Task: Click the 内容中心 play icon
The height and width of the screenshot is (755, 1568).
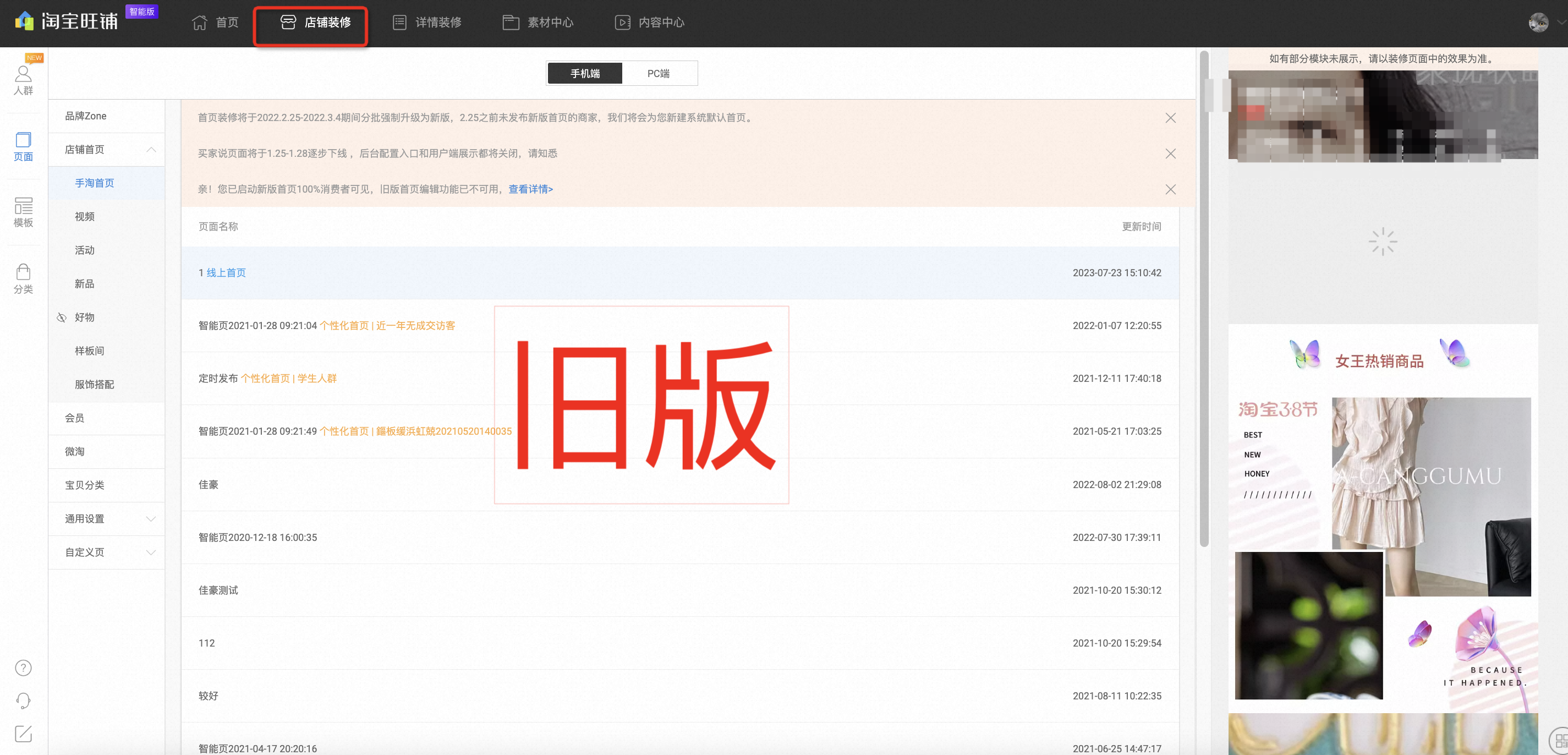Action: click(622, 23)
